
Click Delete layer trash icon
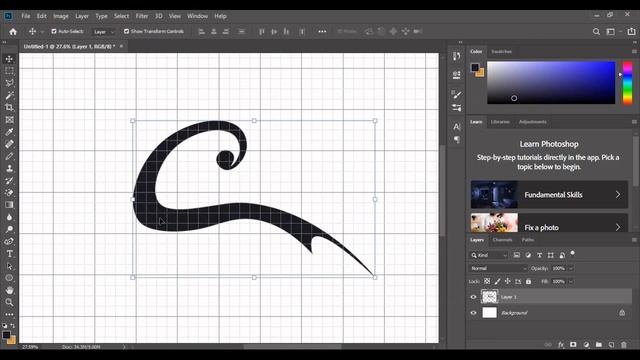point(624,345)
